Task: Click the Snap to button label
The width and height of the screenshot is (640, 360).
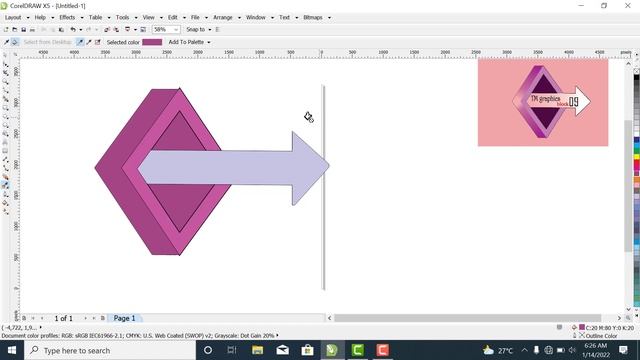Action: 196,29
